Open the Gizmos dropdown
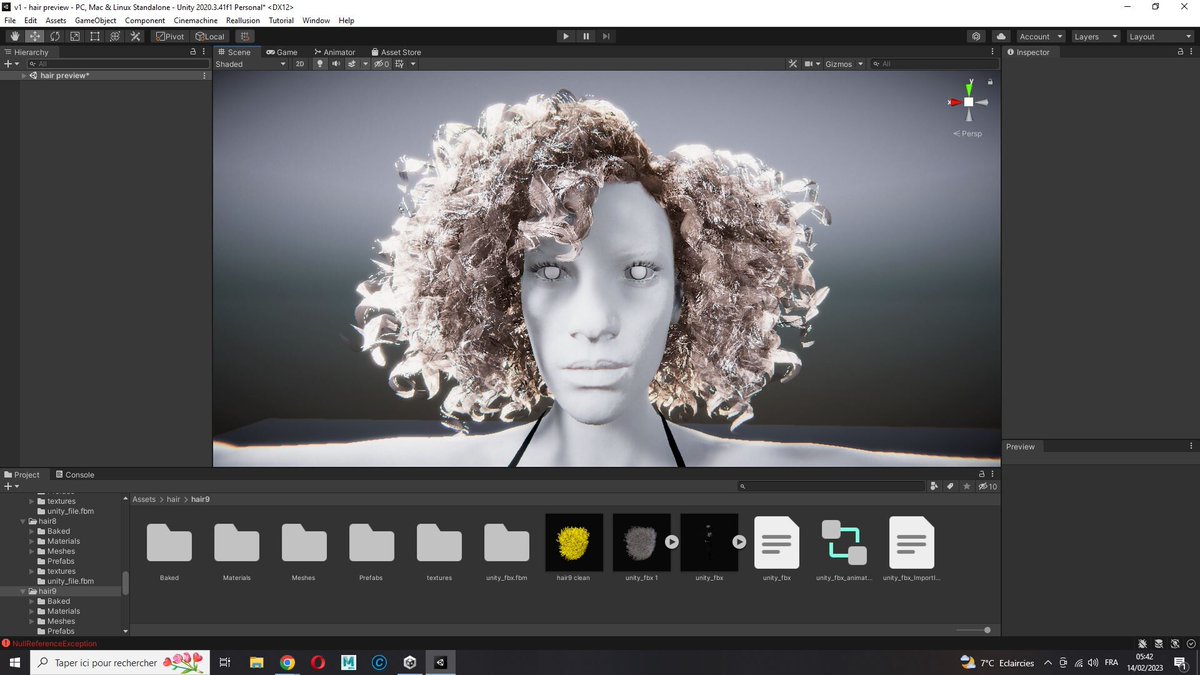Screen dimensions: 1200x675 tap(844, 64)
